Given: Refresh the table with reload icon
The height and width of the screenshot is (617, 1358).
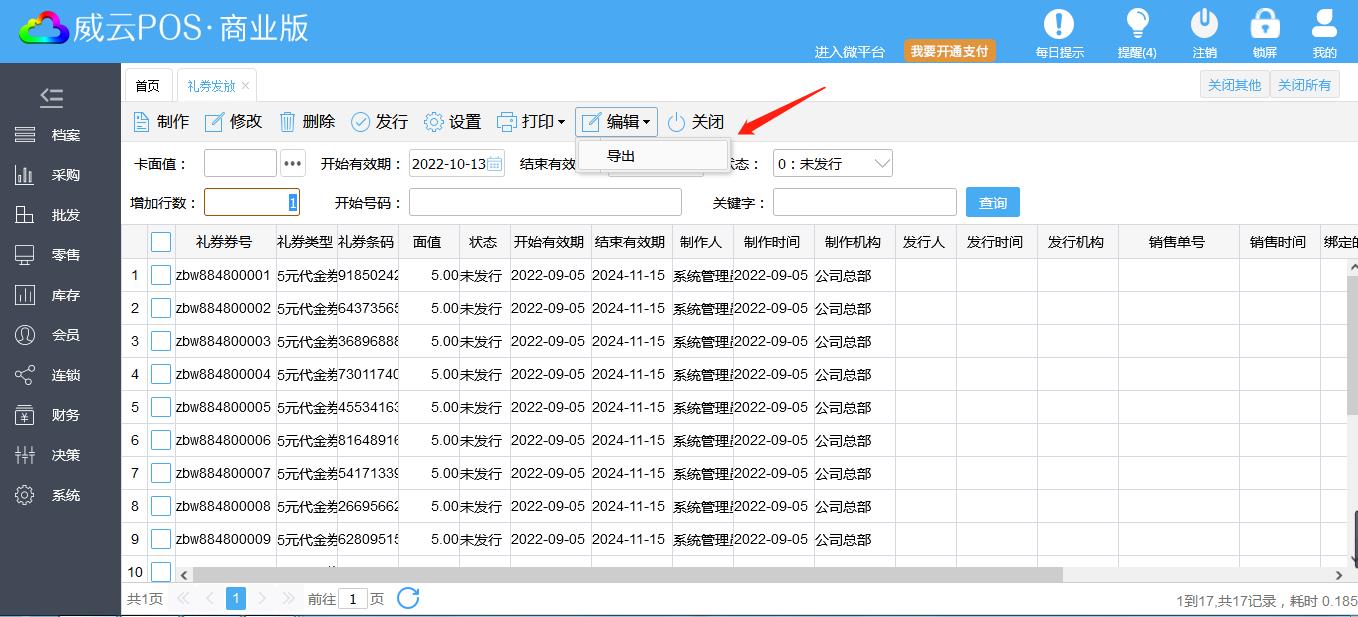Looking at the screenshot, I should 408,598.
